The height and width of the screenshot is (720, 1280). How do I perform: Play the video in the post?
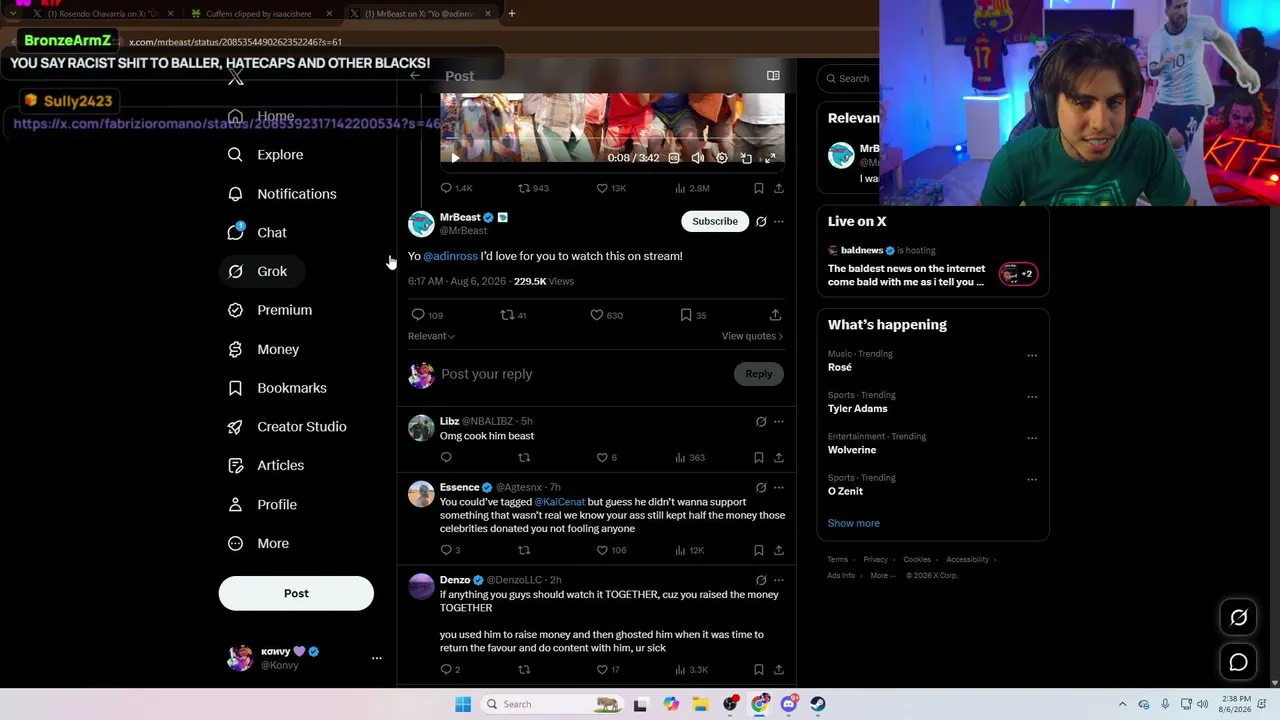(455, 158)
